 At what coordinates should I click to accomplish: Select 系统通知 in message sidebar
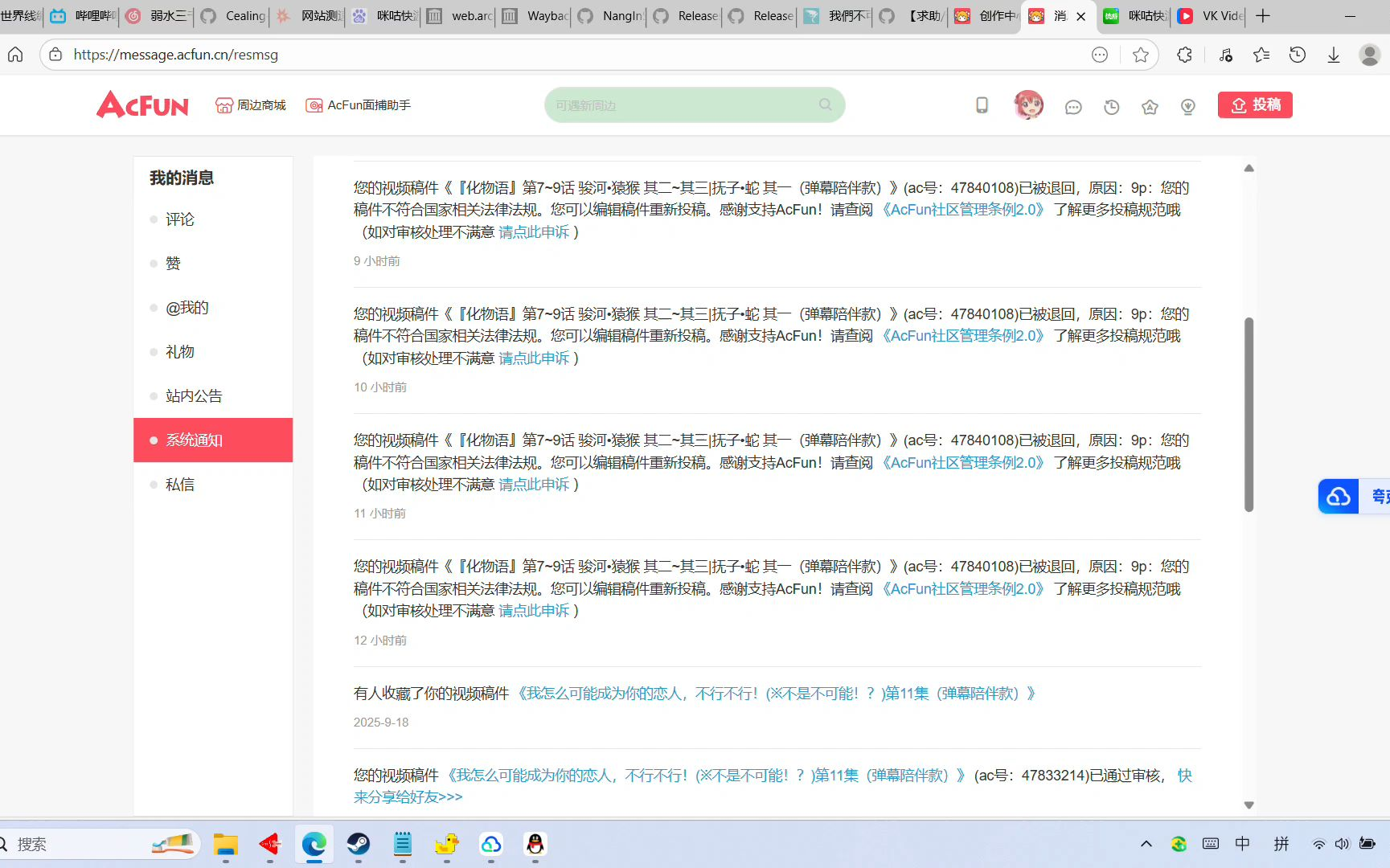(x=213, y=440)
